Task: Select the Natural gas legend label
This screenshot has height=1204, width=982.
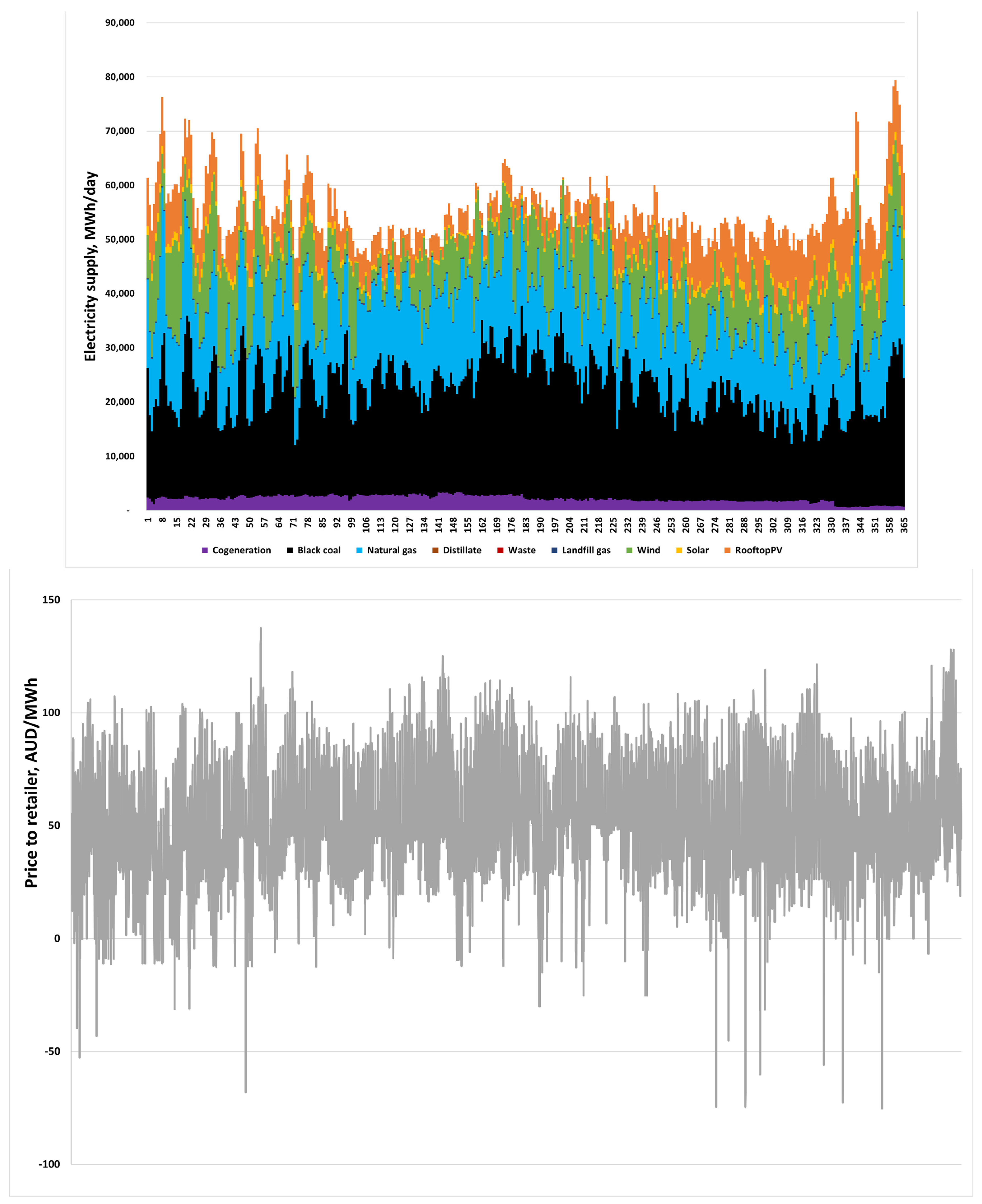Action: coord(391,550)
